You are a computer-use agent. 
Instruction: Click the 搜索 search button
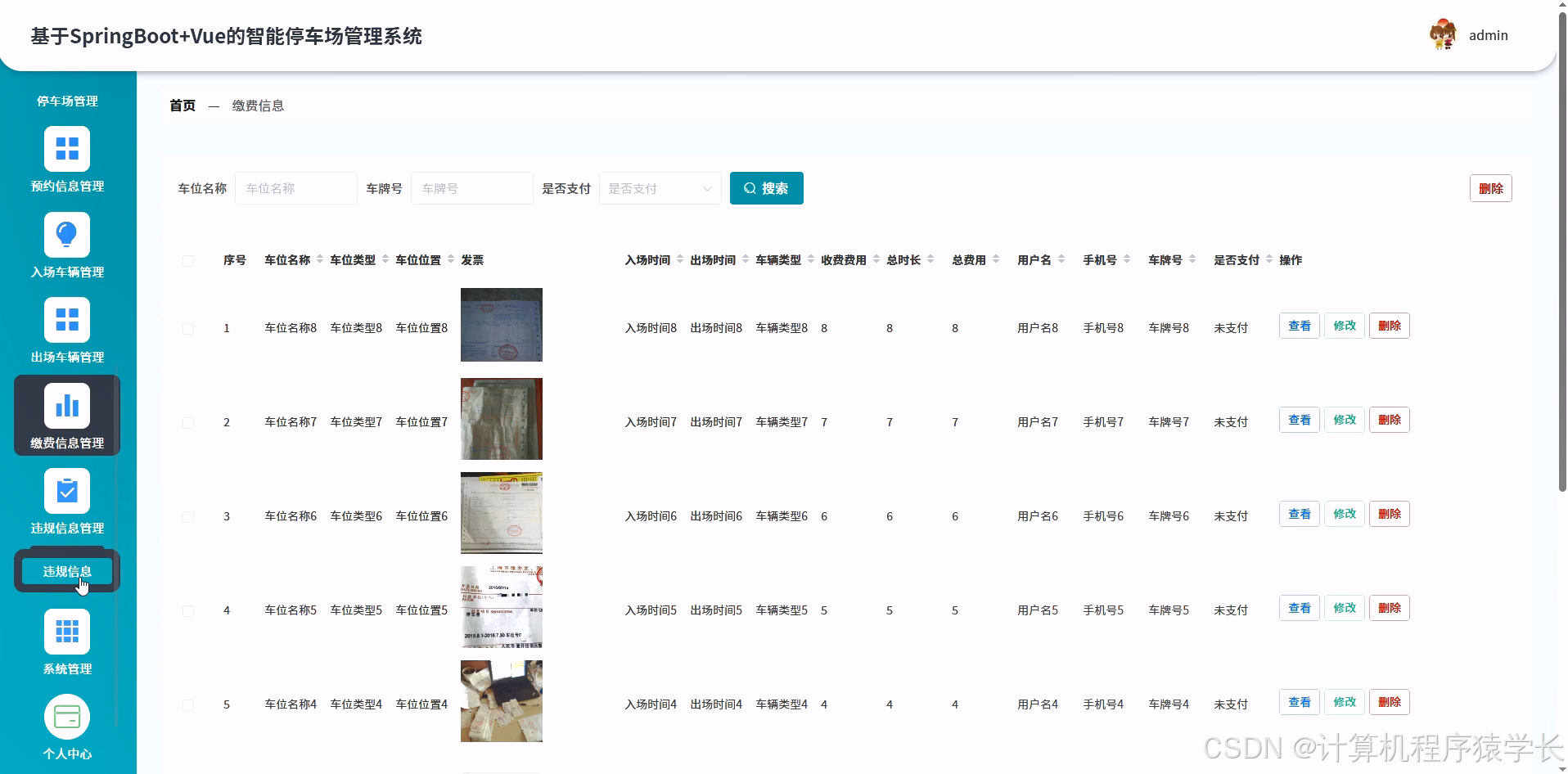[767, 188]
